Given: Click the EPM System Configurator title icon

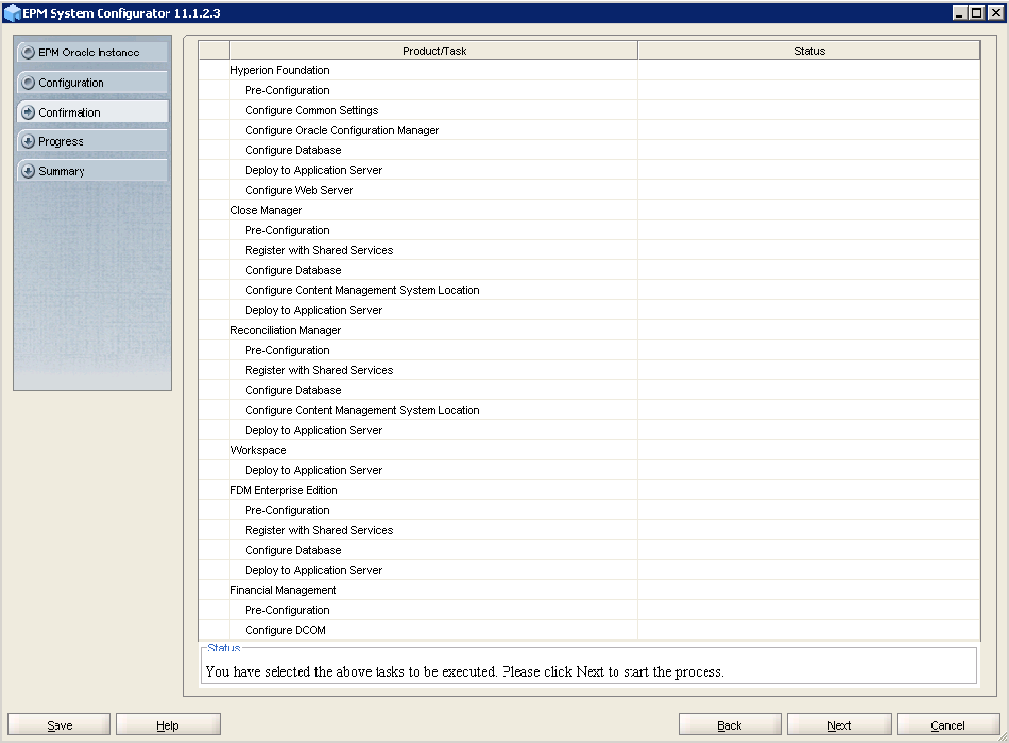Looking at the screenshot, I should pos(12,13).
